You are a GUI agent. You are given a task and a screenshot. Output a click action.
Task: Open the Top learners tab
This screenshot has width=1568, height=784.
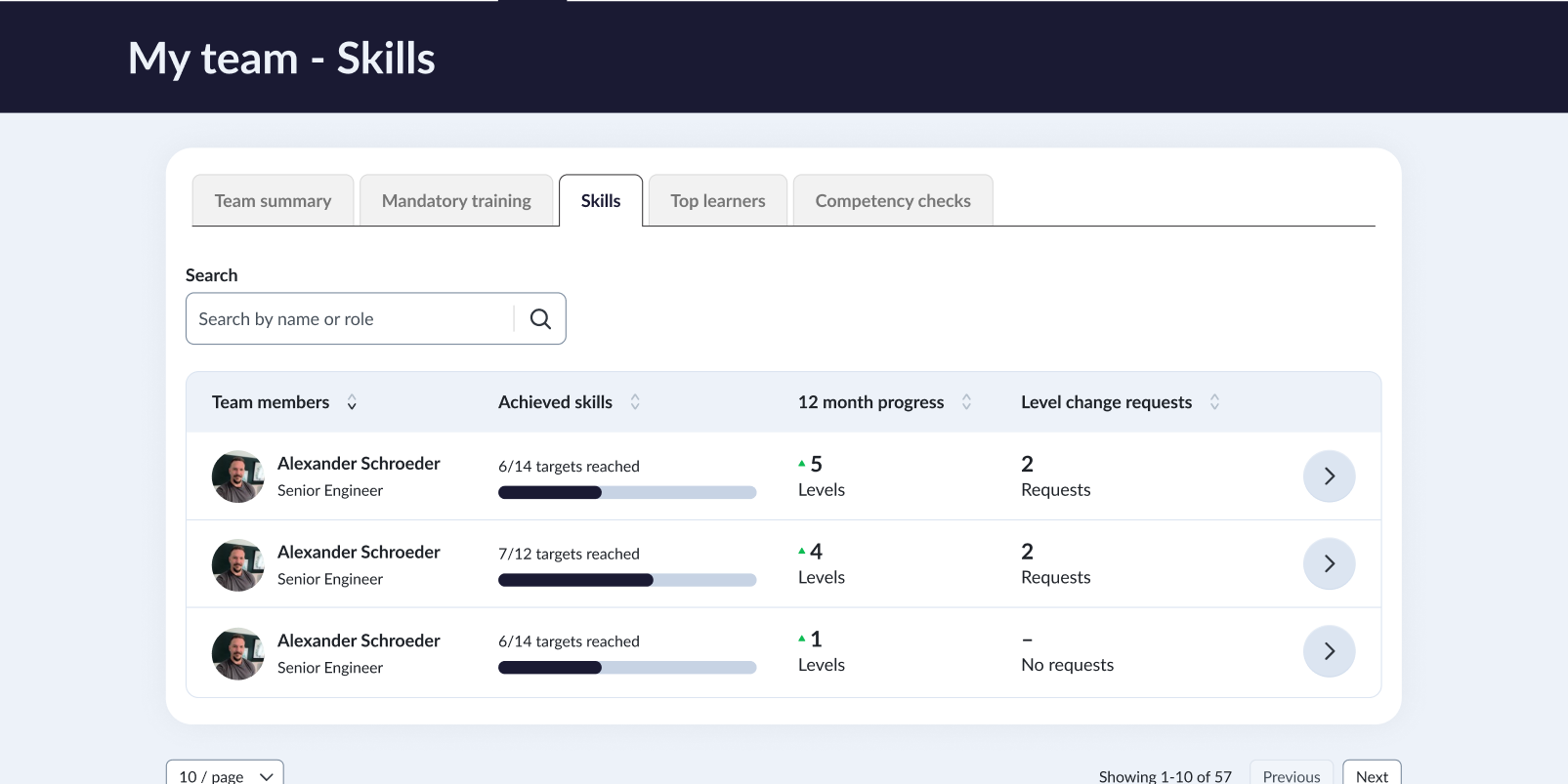click(717, 201)
